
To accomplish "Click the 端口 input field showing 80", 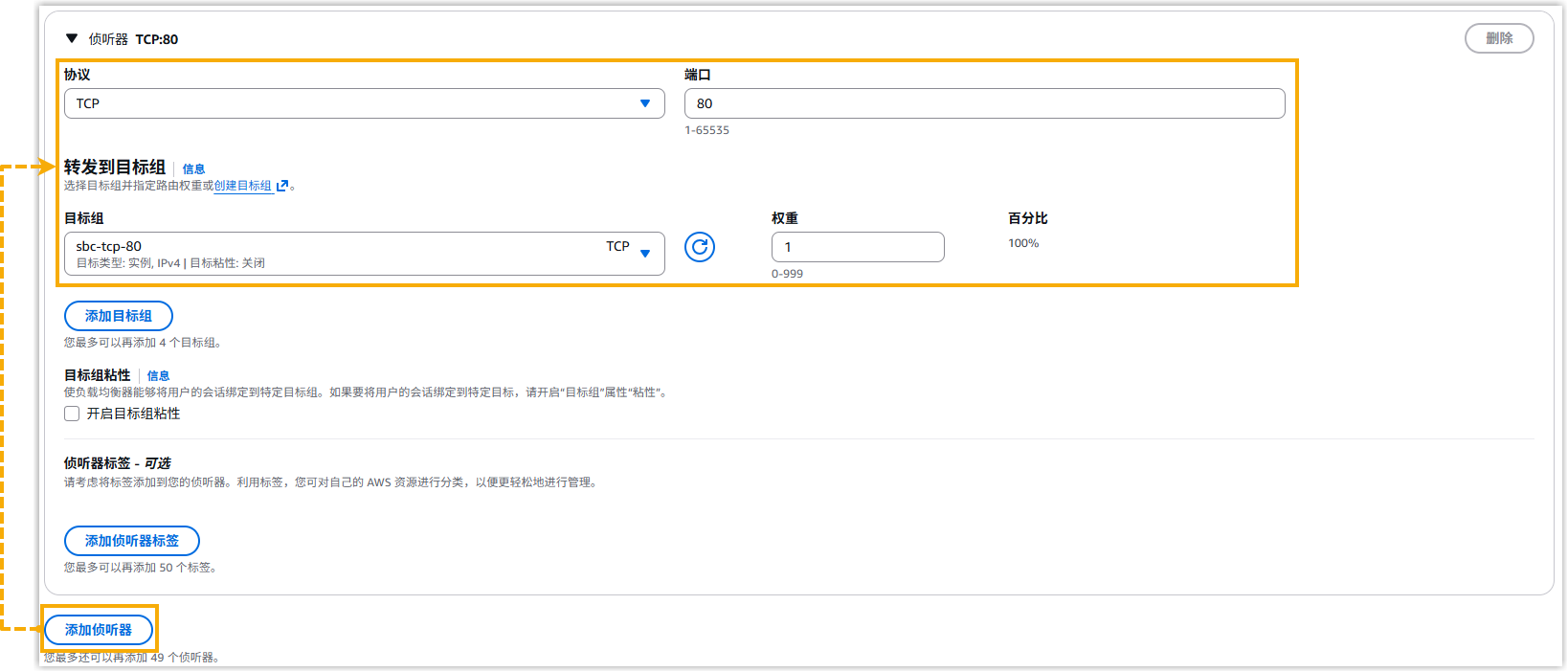I will point(984,103).
